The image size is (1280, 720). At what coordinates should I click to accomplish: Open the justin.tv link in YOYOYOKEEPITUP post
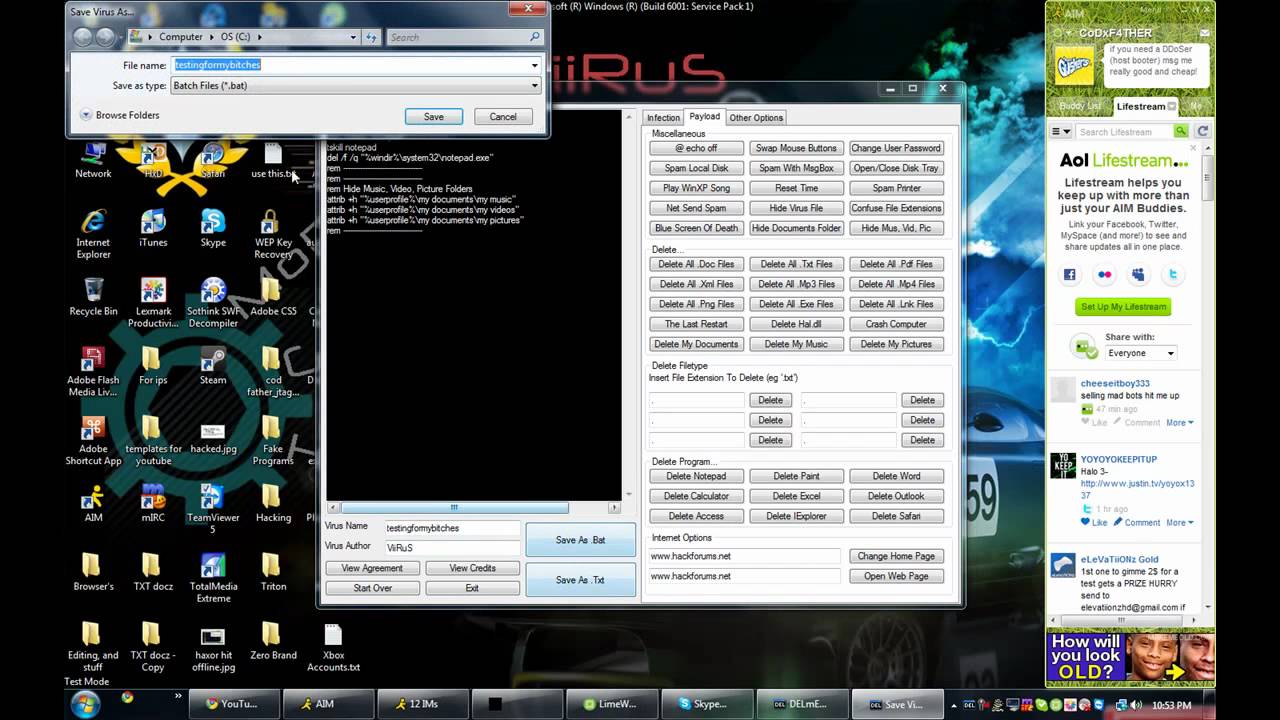[x=1137, y=489]
